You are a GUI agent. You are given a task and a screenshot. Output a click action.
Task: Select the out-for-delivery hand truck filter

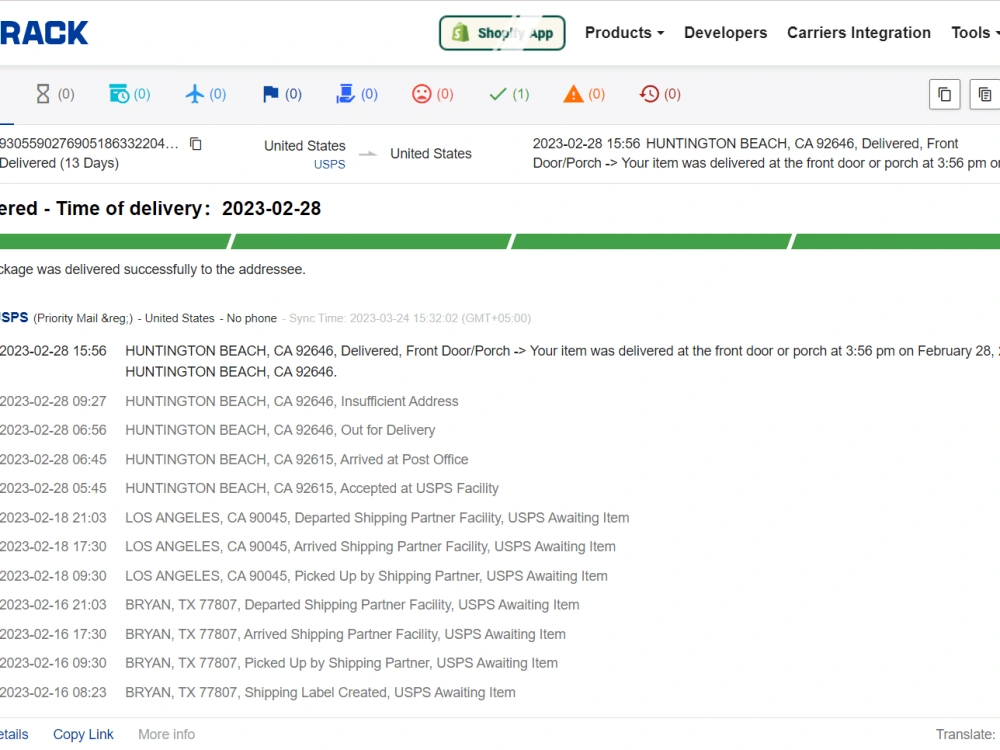click(x=357, y=94)
